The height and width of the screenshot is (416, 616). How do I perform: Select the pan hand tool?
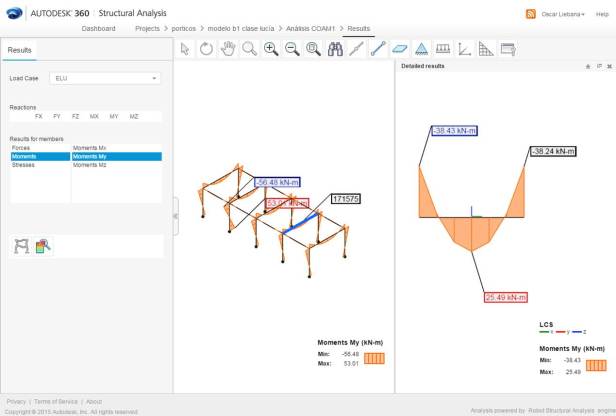coord(227,48)
